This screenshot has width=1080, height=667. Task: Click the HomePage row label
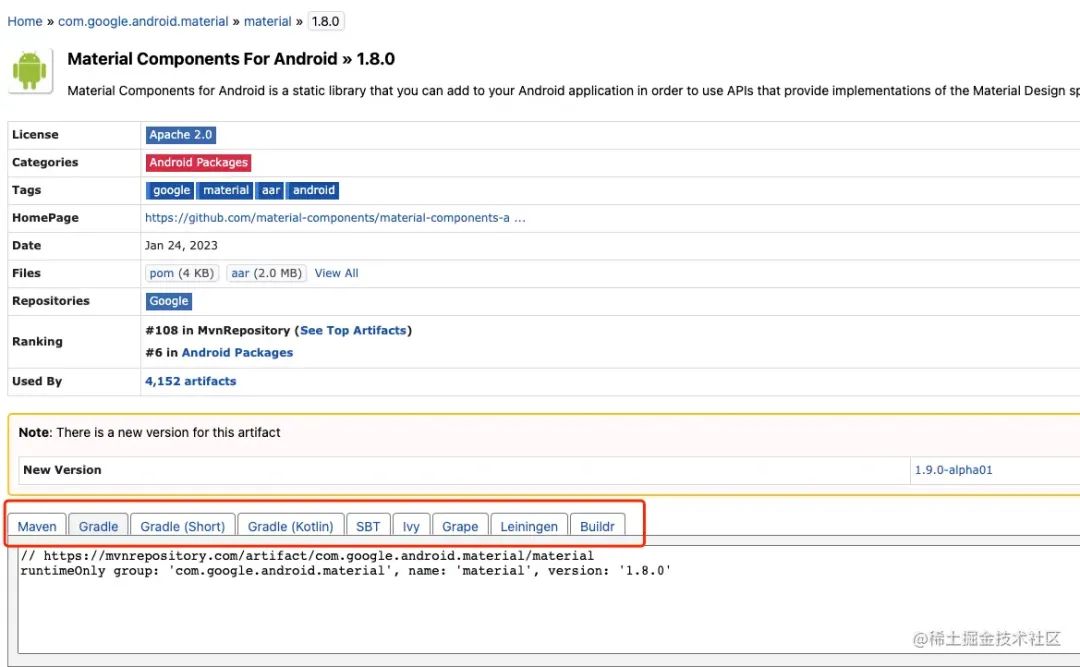click(45, 218)
